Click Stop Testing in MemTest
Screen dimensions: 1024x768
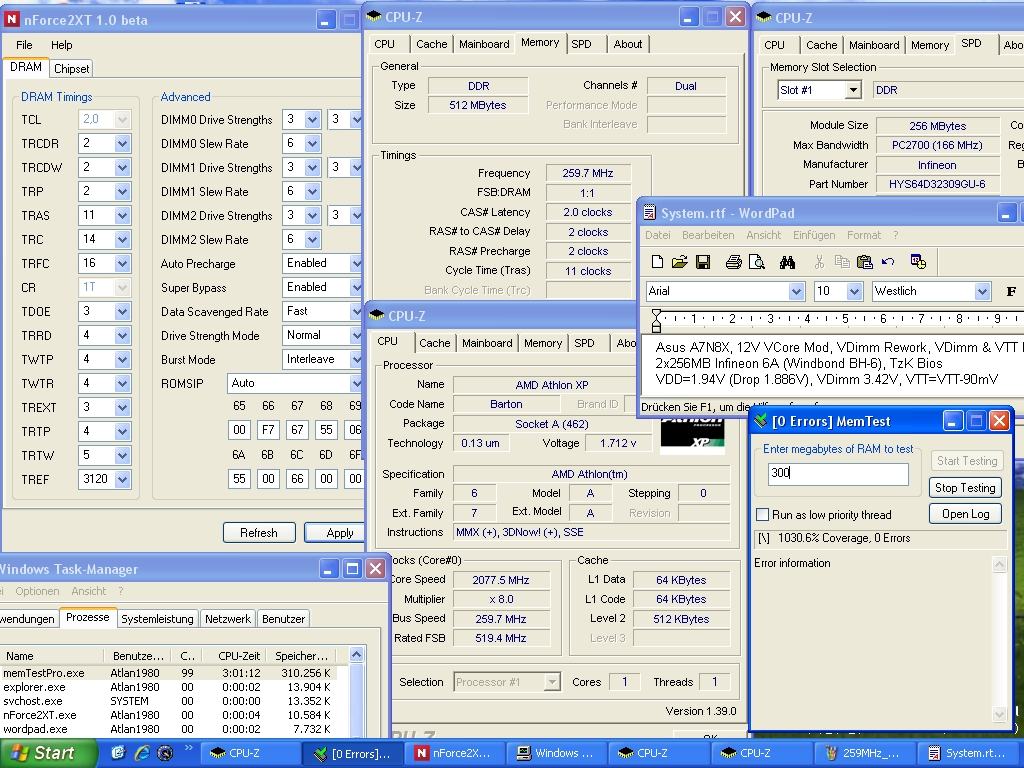click(965, 488)
